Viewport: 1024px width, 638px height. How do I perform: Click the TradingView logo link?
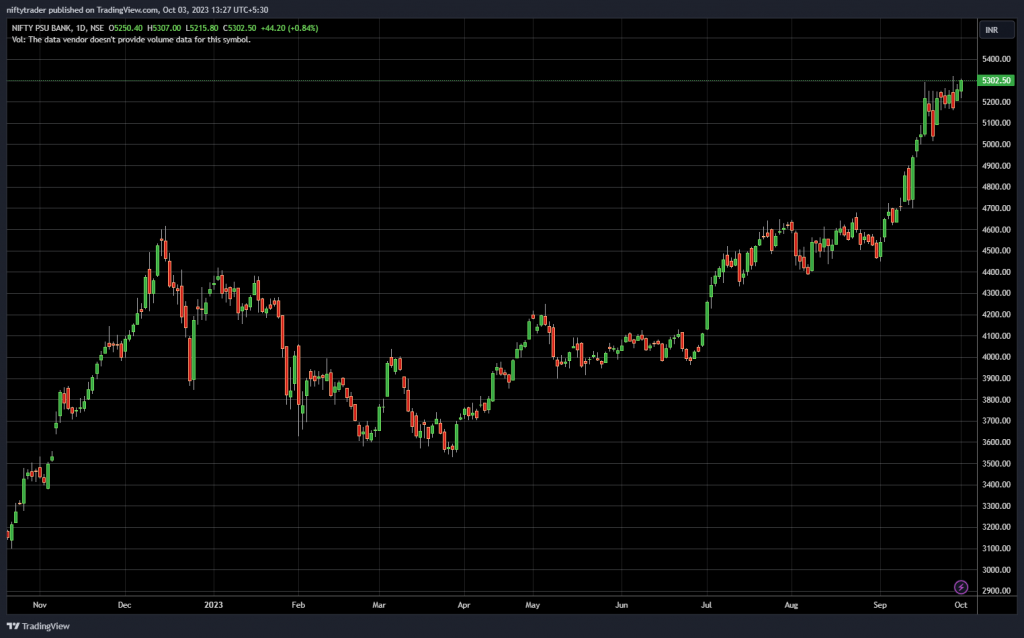(39, 626)
